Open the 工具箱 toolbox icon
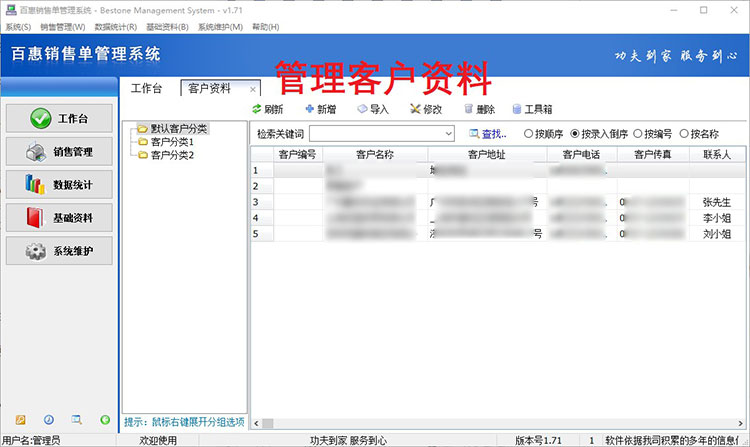Screen dimensions: 750x447 (517, 109)
